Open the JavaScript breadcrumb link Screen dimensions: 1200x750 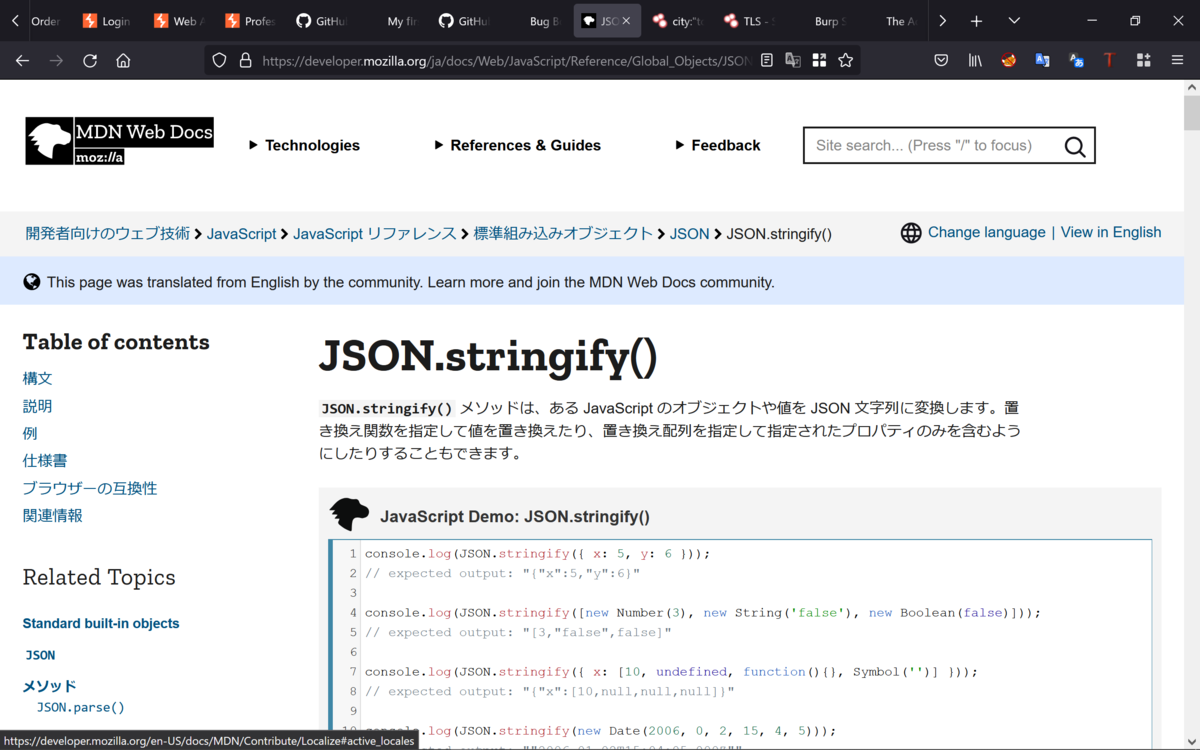tap(241, 233)
